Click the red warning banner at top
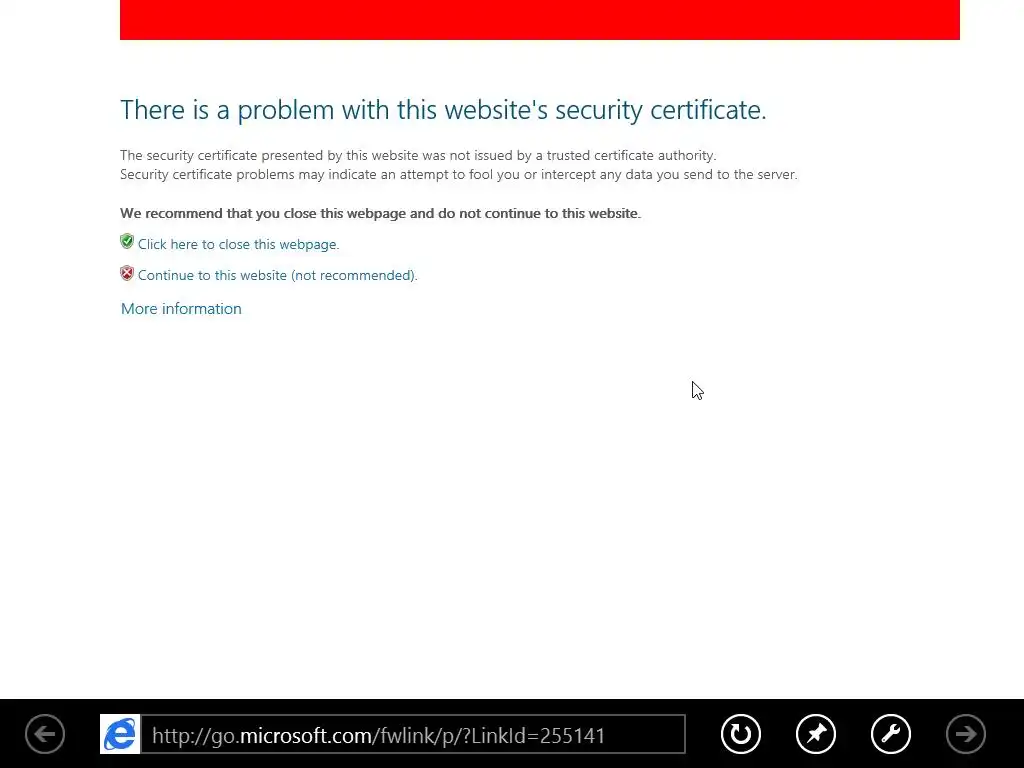1024x768 pixels. [539, 20]
